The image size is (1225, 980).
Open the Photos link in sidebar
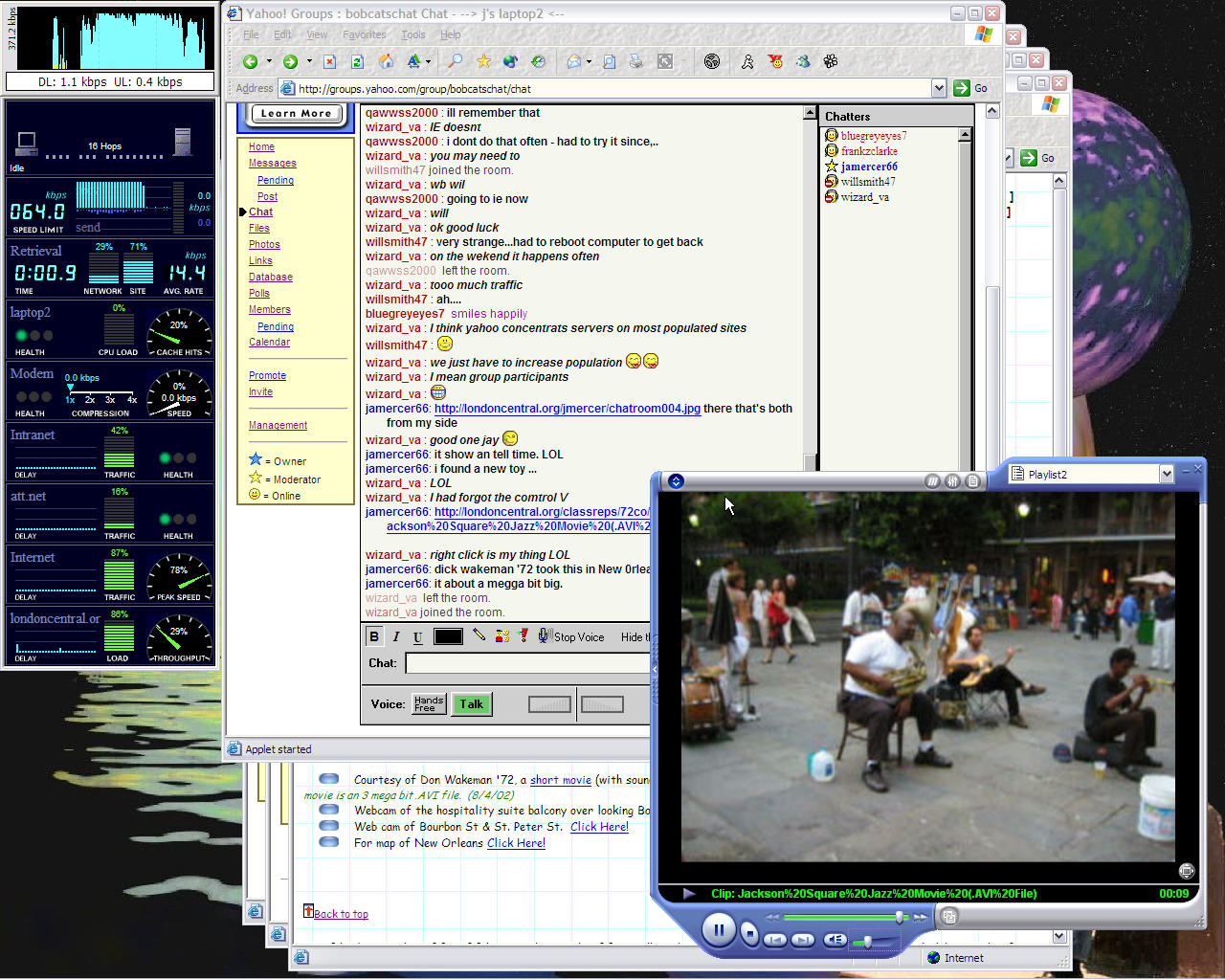(x=264, y=244)
